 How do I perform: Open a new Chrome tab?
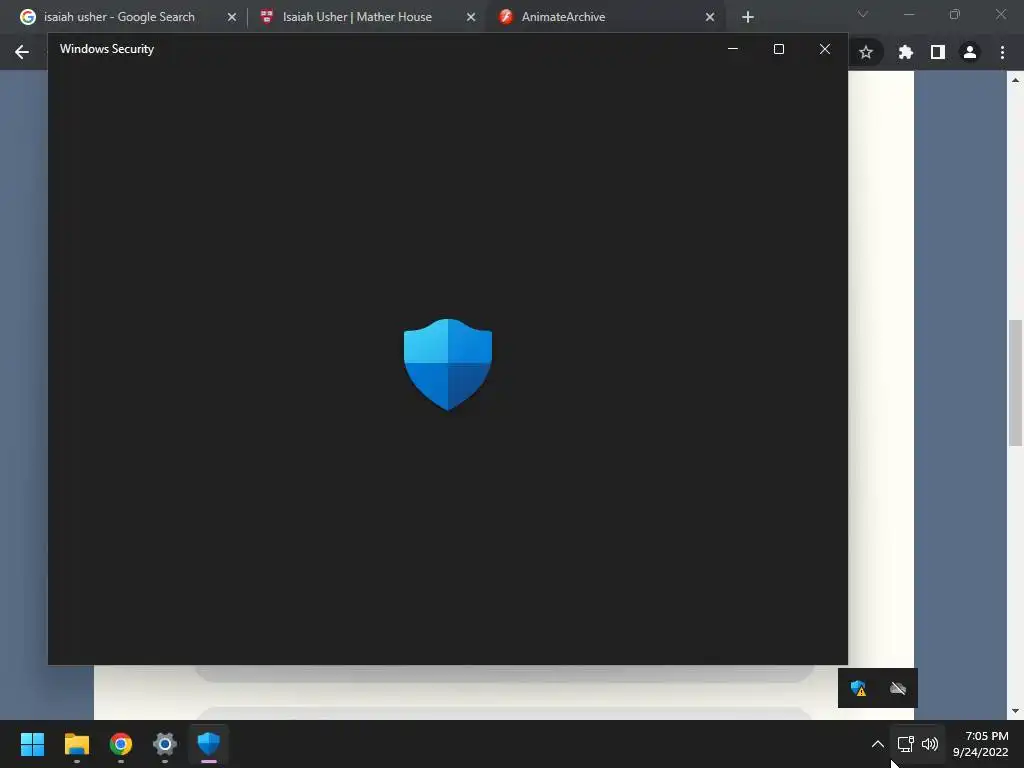[748, 17]
